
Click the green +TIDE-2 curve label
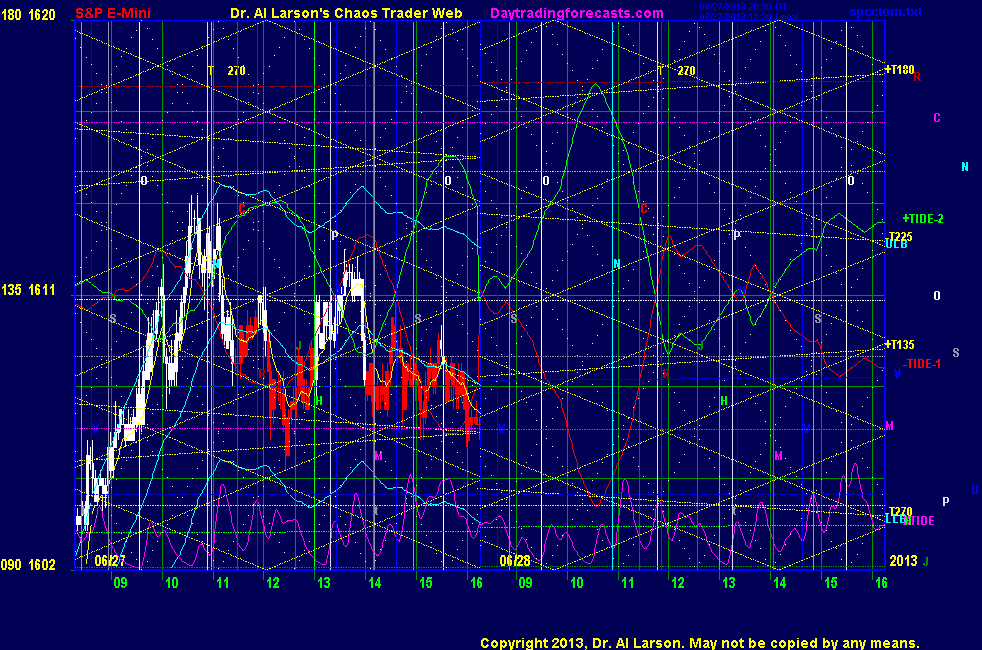(922, 218)
